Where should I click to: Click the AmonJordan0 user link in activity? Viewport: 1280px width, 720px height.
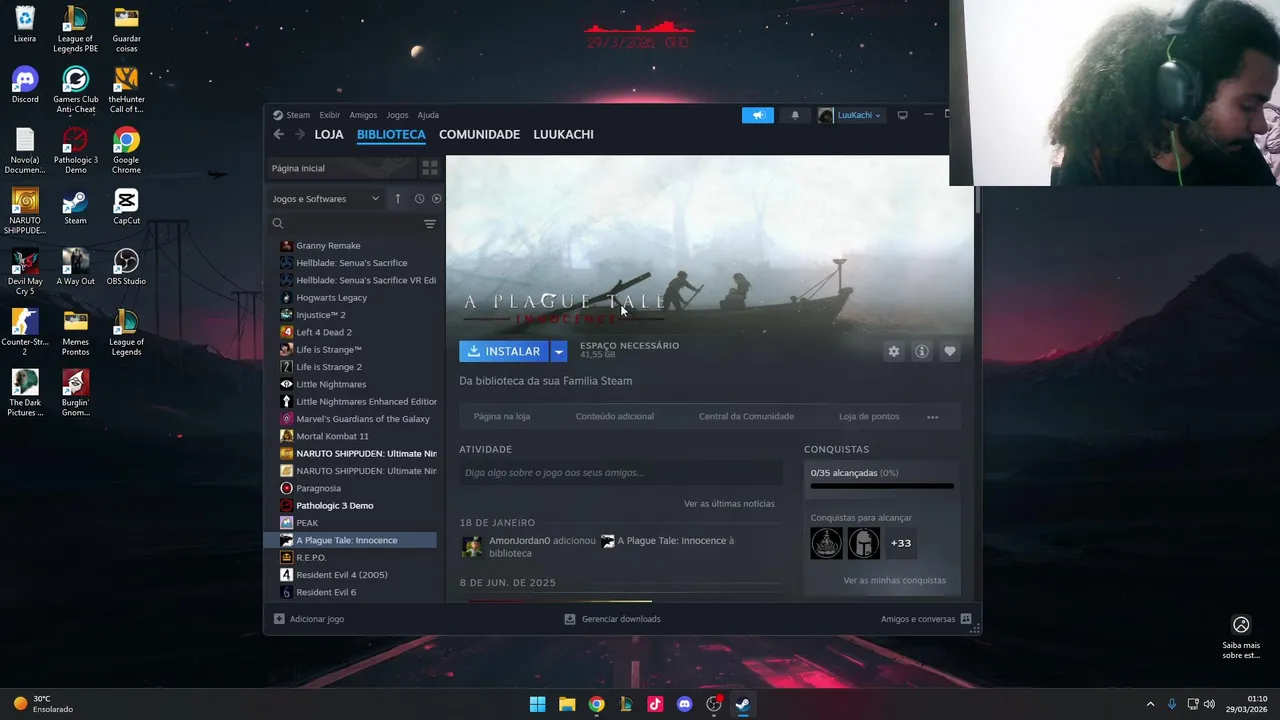[520, 541]
